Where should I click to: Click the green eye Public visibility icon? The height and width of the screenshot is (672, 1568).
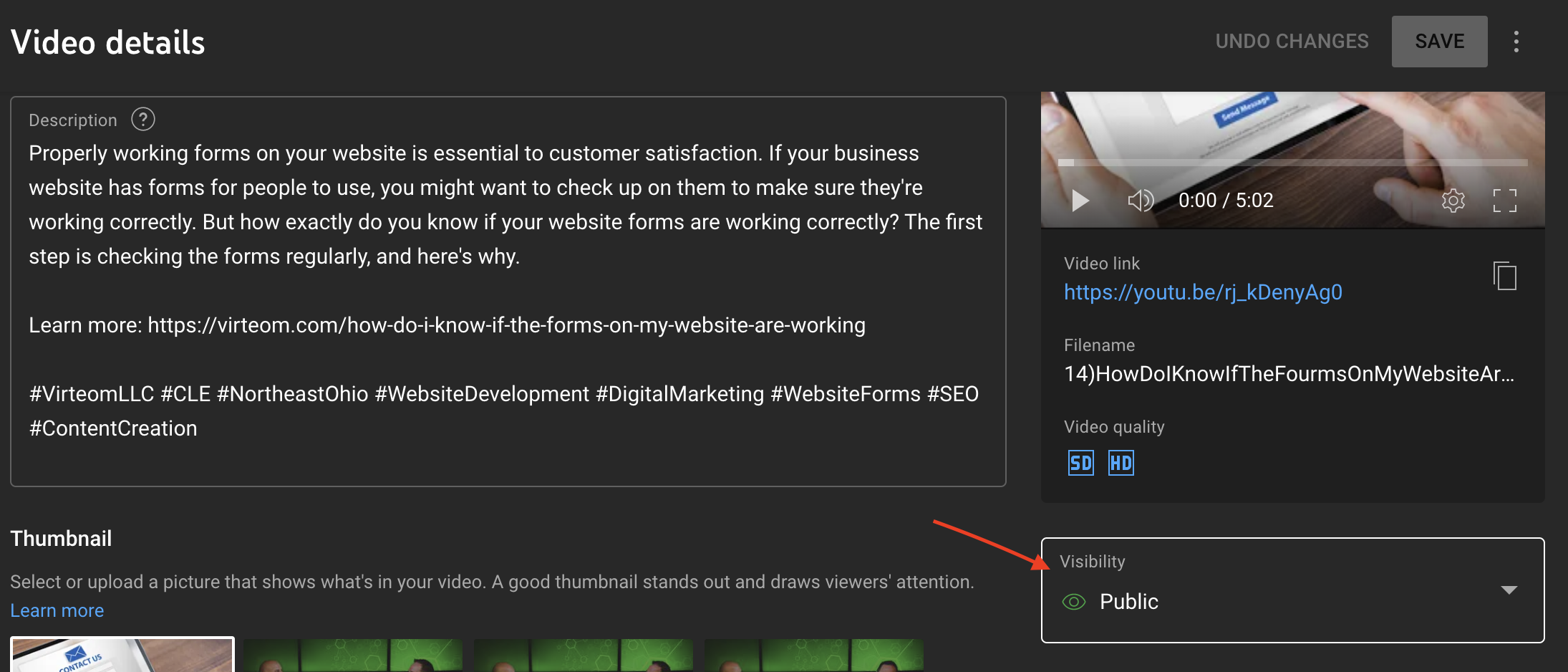coord(1074,602)
